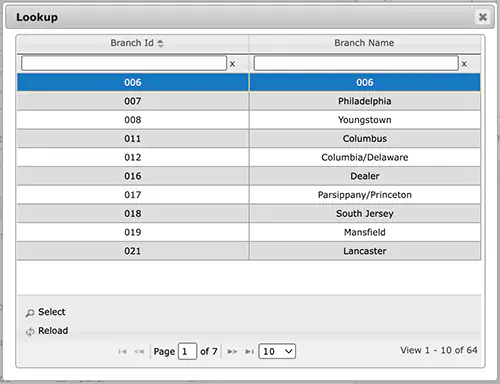Open the rows-per-page dropdown
This screenshot has width=500, height=384.
point(277,351)
